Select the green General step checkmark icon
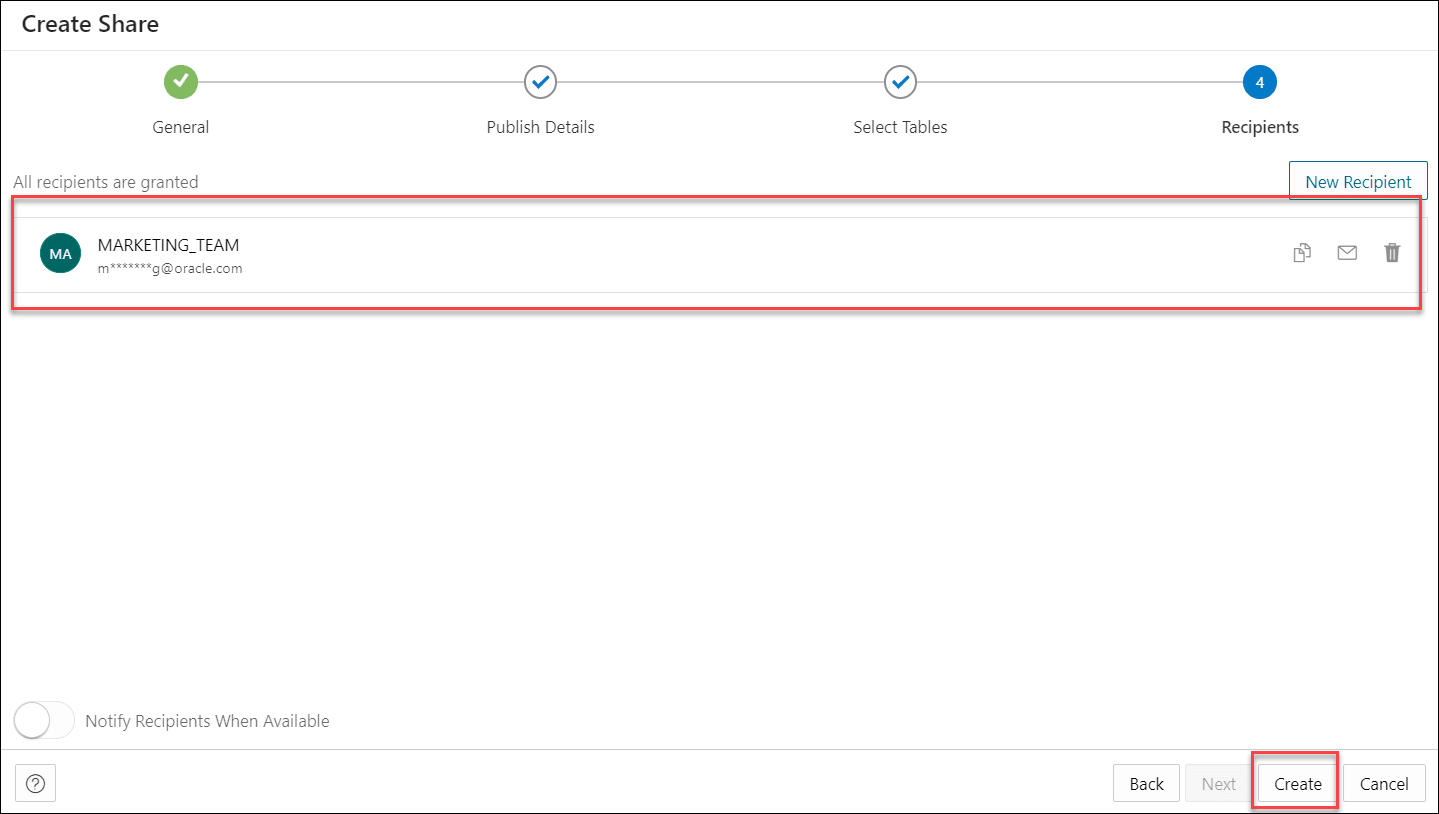 click(x=180, y=81)
